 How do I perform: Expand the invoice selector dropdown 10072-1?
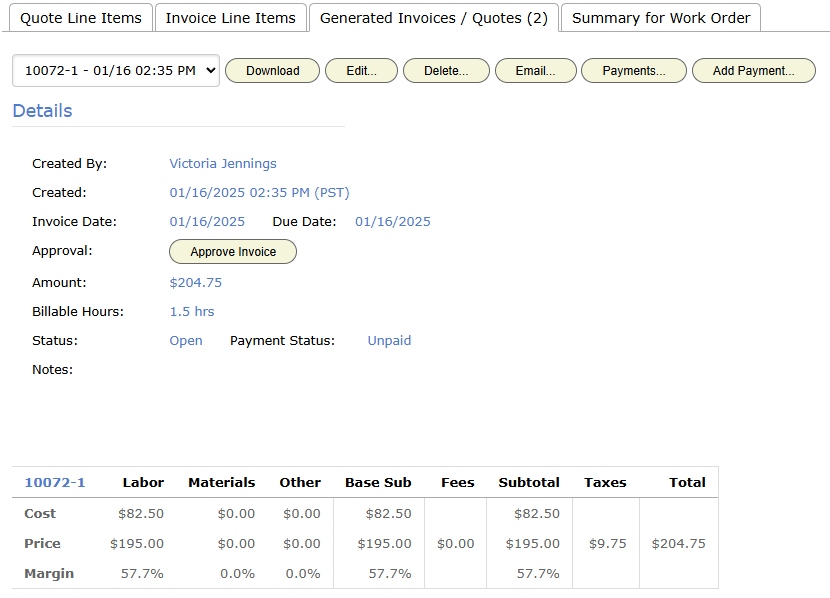(116, 70)
